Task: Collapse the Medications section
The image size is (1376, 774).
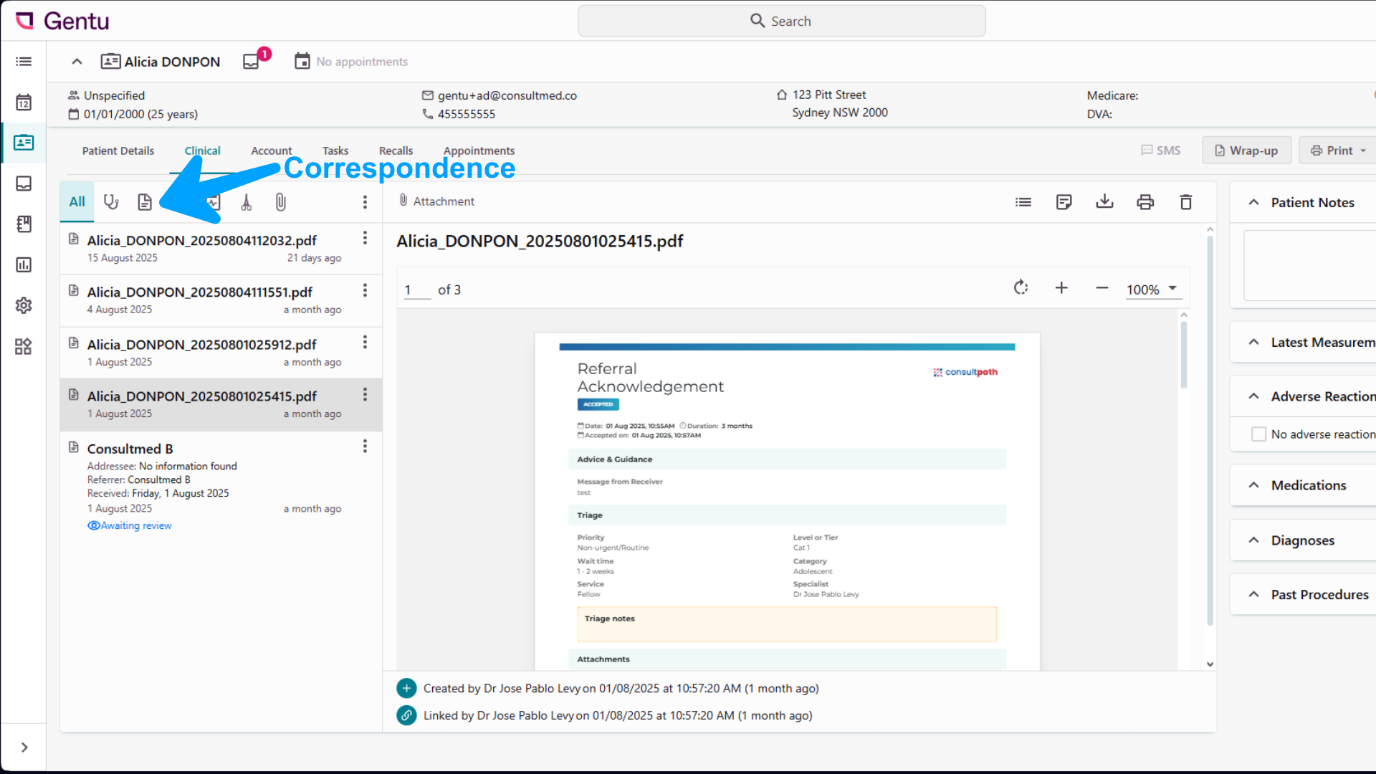Action: [1253, 485]
